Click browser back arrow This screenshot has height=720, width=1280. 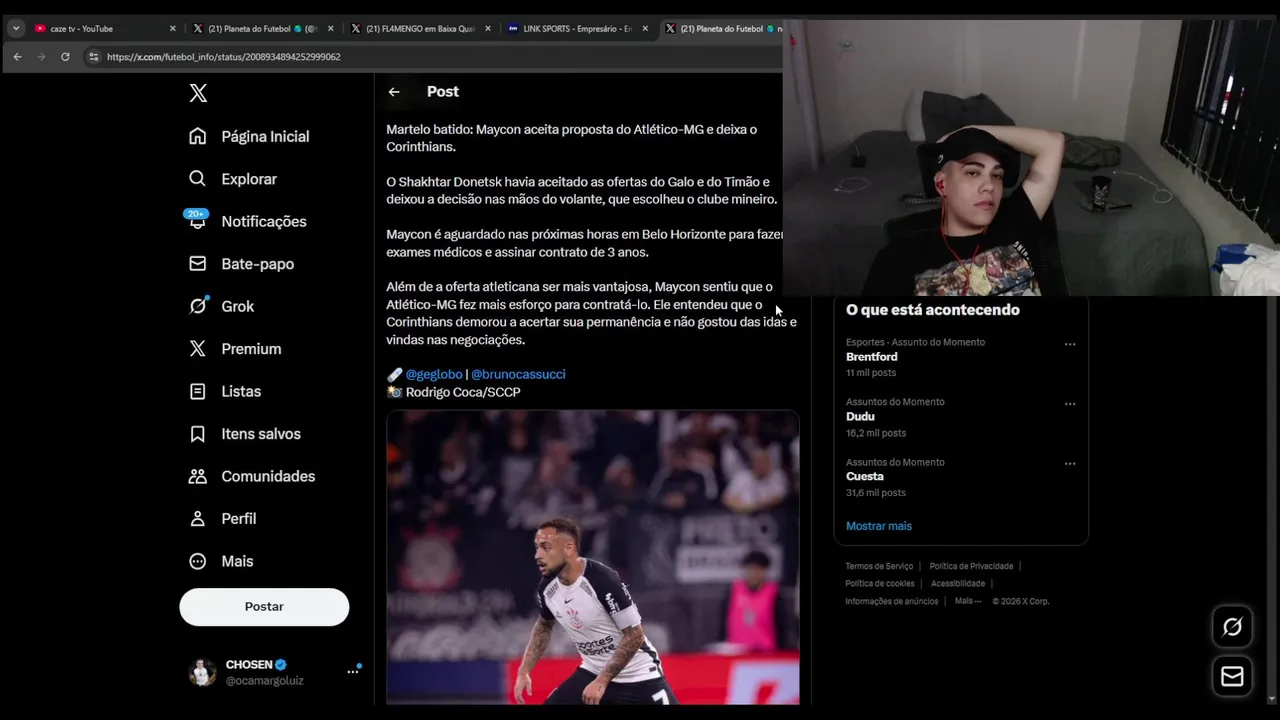[17, 57]
